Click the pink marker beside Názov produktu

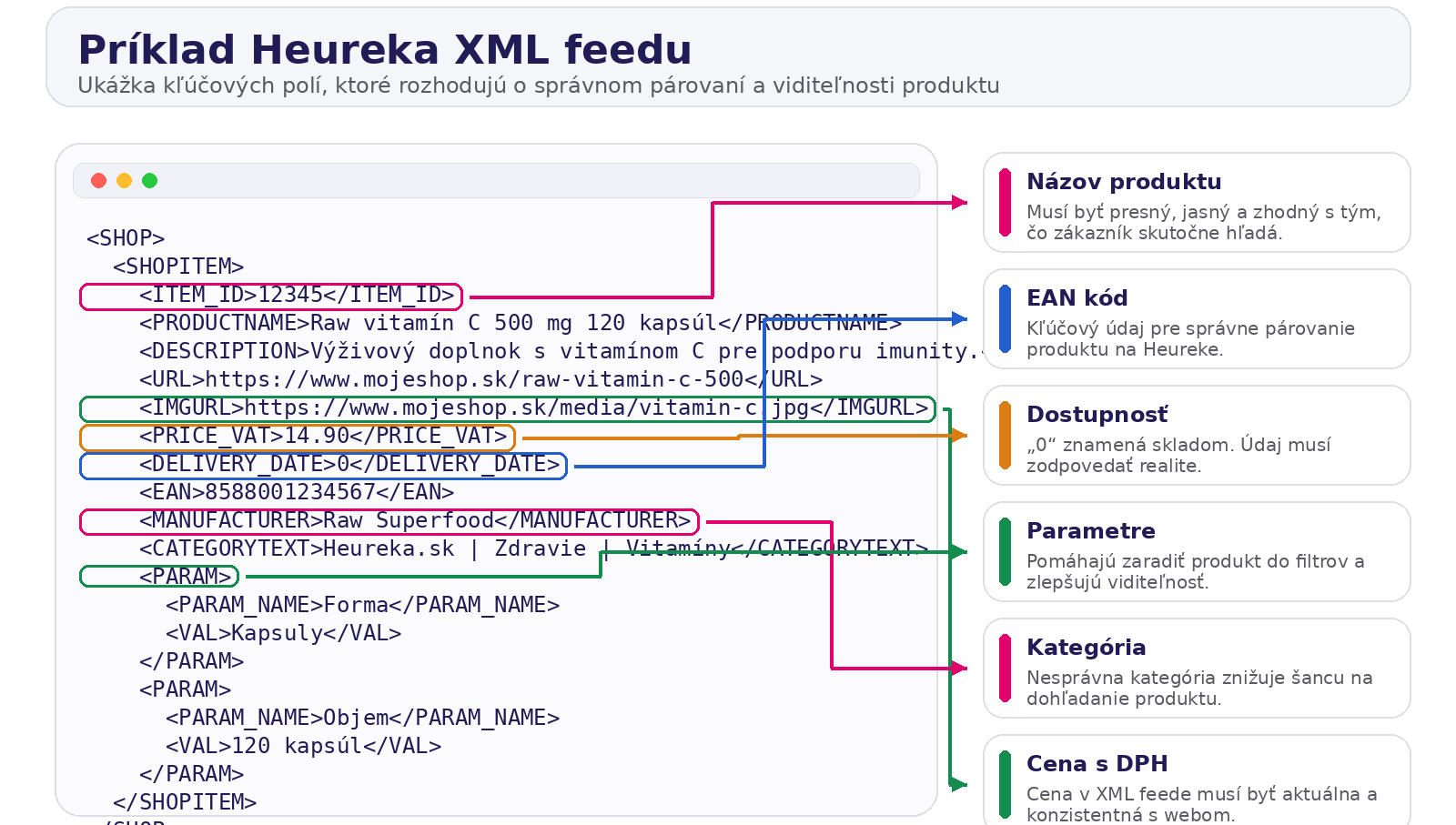pyautogui.click(x=1005, y=202)
